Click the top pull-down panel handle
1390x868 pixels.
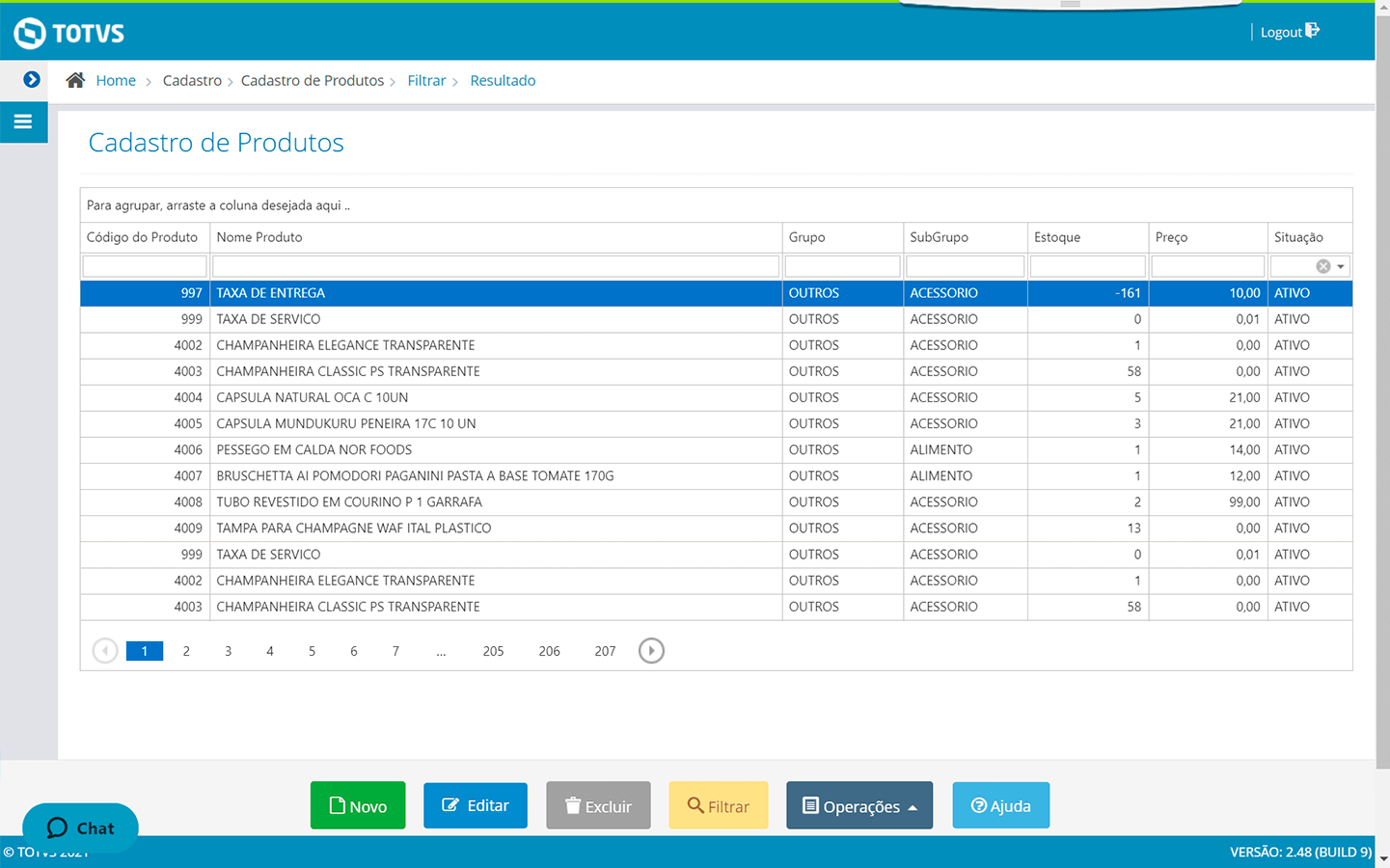coord(1070,5)
